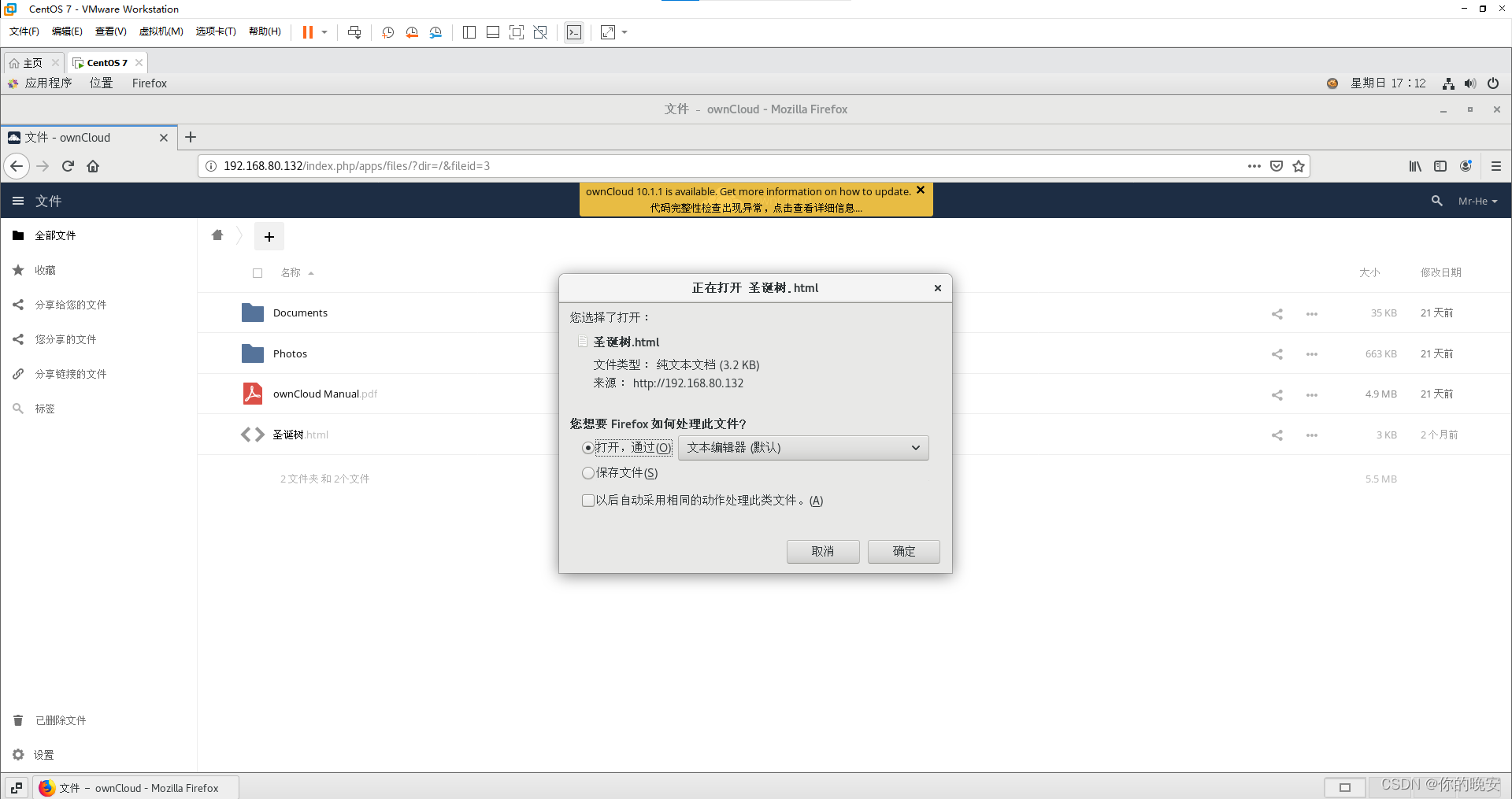Select the 保存文件 radio option
The width and height of the screenshot is (1512, 799).
(x=588, y=473)
